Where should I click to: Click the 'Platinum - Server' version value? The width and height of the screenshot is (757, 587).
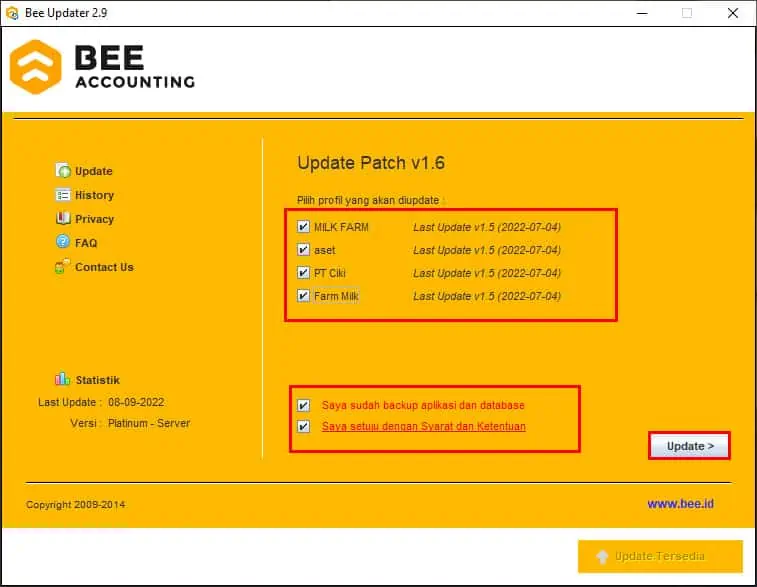pyautogui.click(x=149, y=423)
